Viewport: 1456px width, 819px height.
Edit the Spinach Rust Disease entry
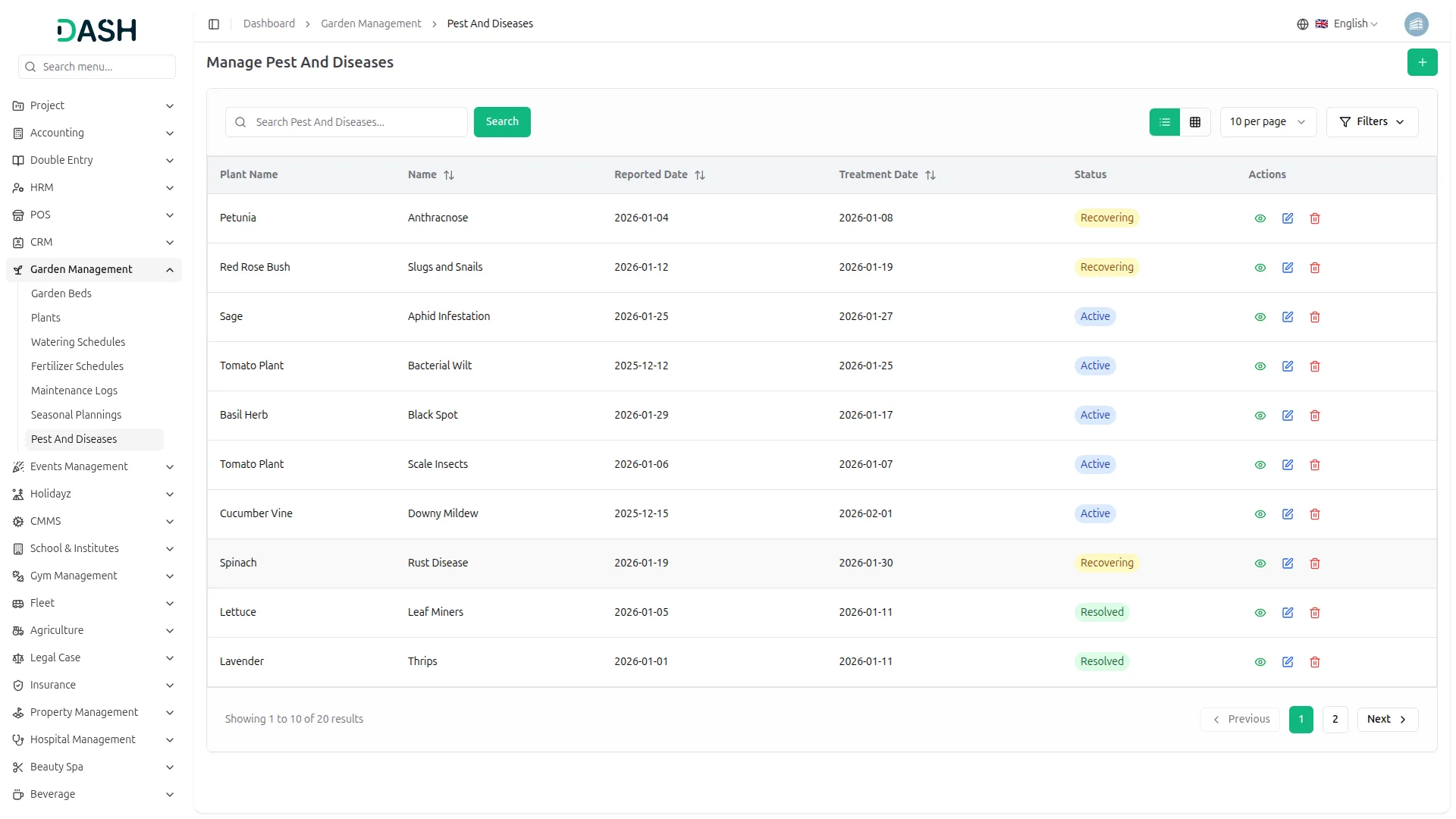(1288, 563)
